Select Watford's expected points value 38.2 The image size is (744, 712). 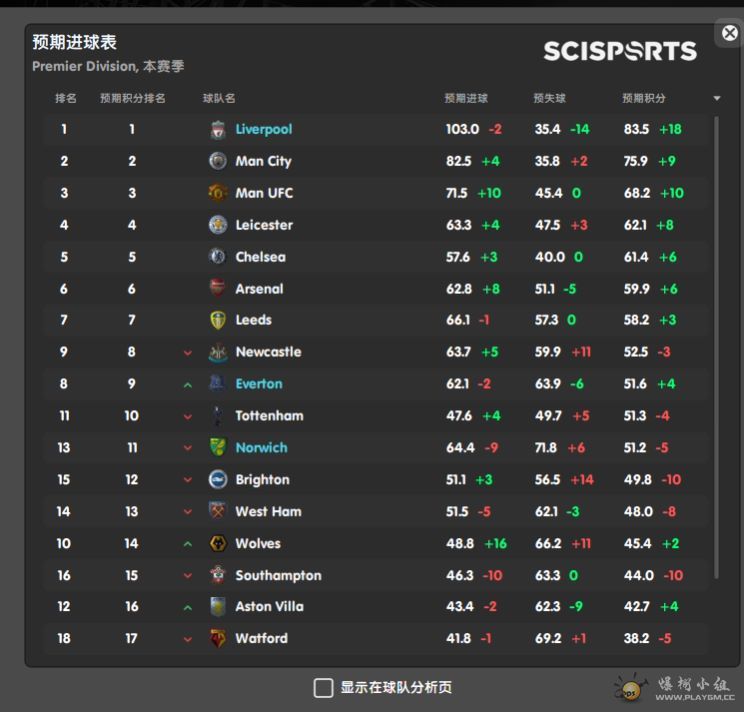636,638
